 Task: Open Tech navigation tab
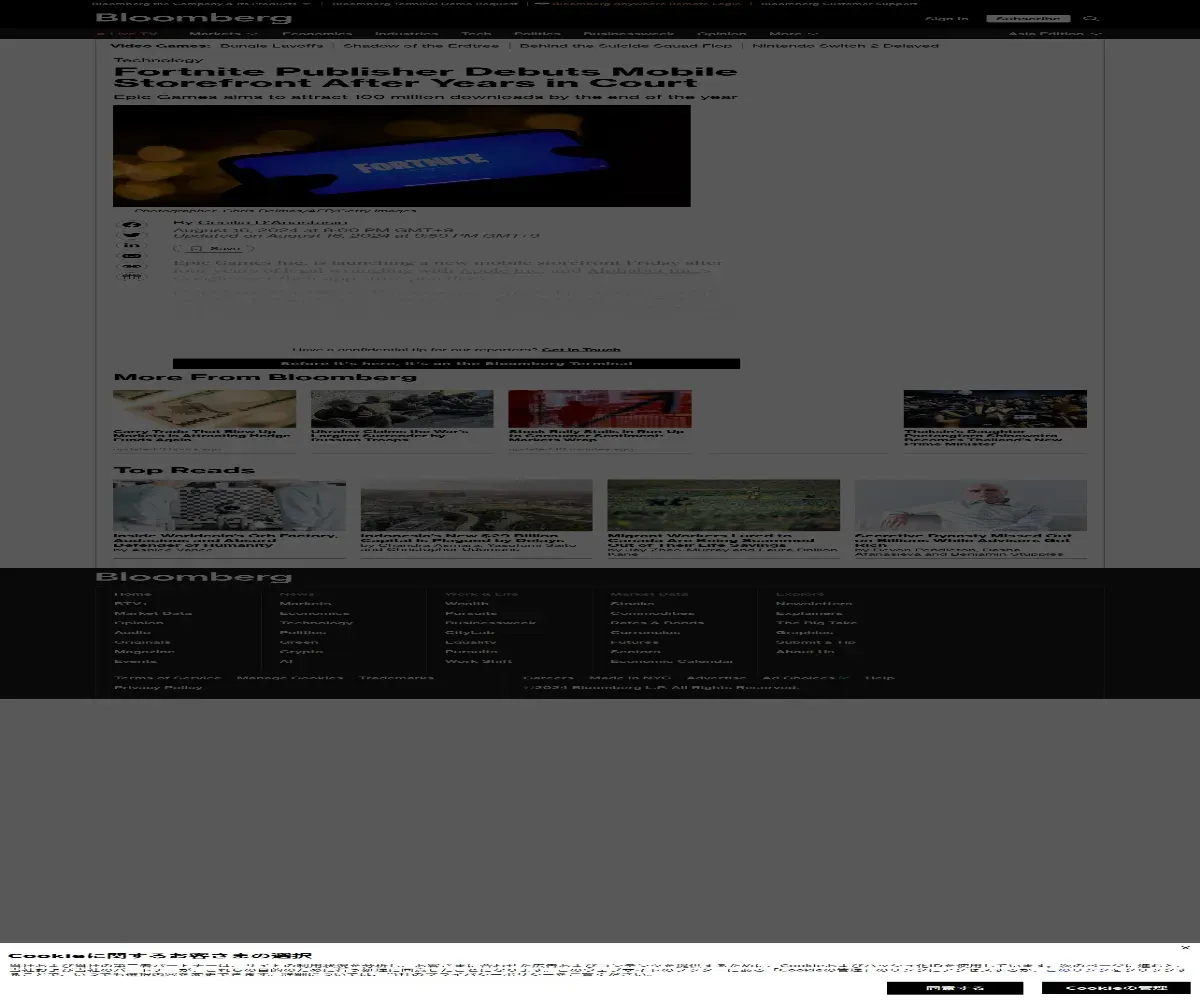click(x=476, y=34)
